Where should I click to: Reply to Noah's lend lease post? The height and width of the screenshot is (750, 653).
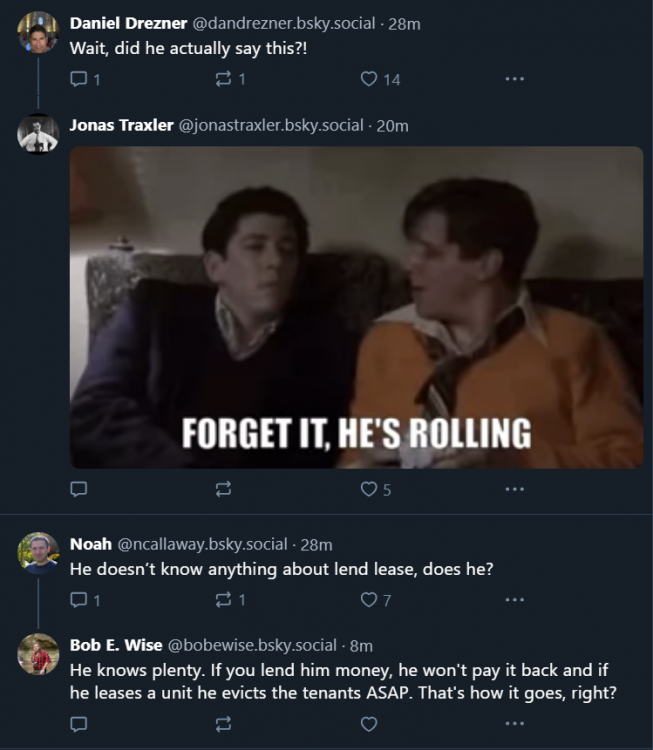[x=79, y=600]
